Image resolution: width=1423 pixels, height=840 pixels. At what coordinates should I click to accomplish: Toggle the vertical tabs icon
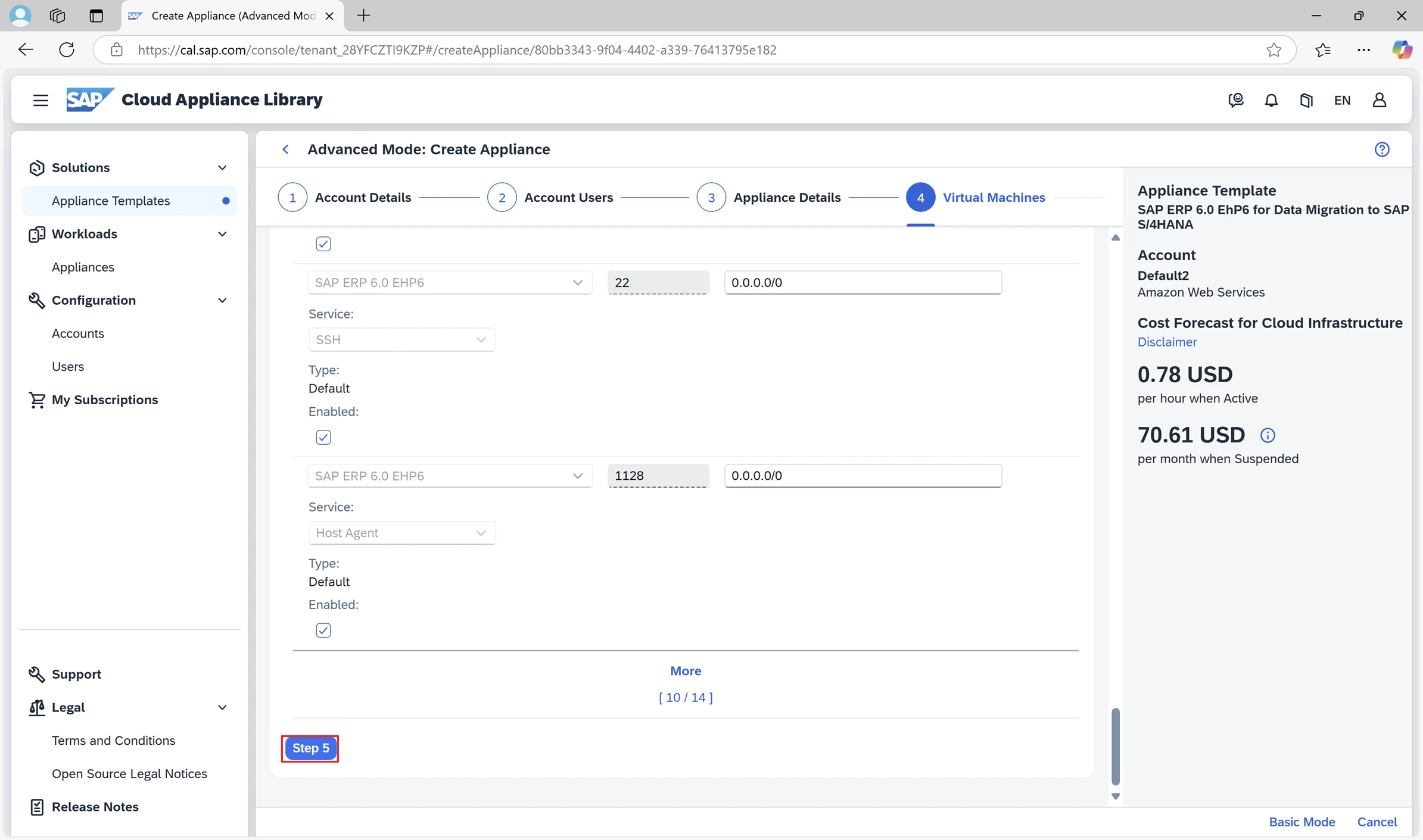pos(96,15)
